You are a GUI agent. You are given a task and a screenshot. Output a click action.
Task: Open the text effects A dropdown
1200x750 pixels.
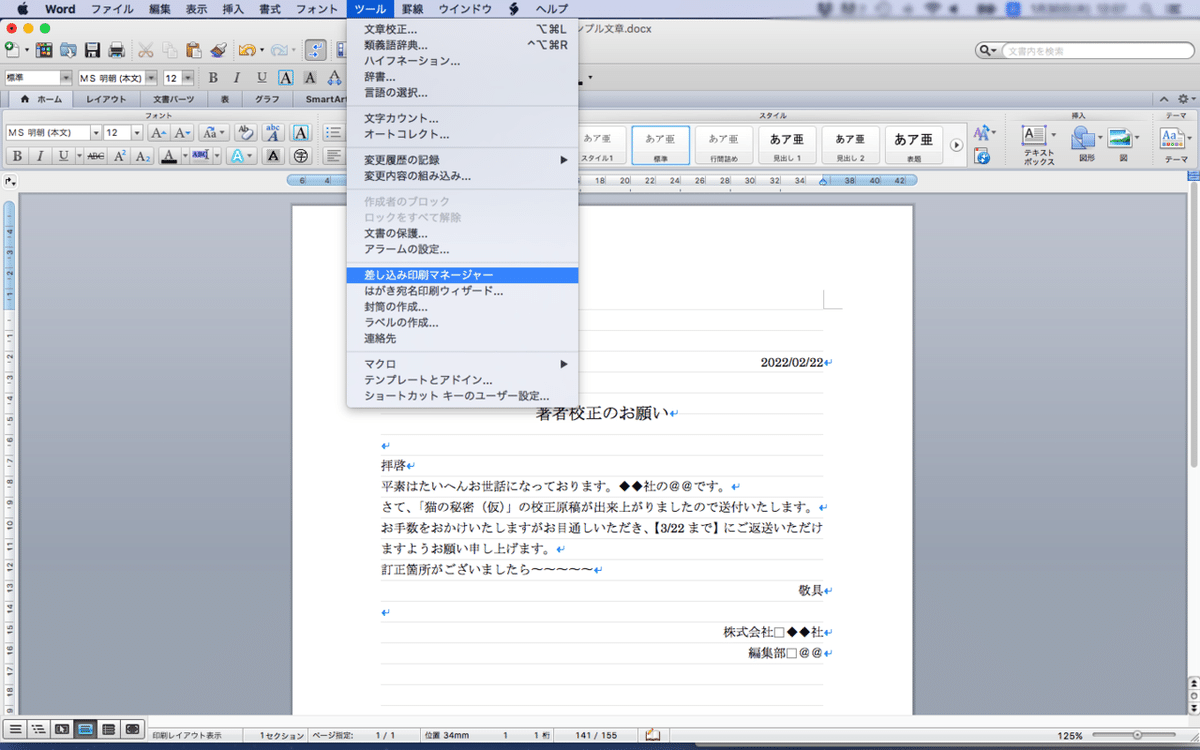(x=241, y=156)
